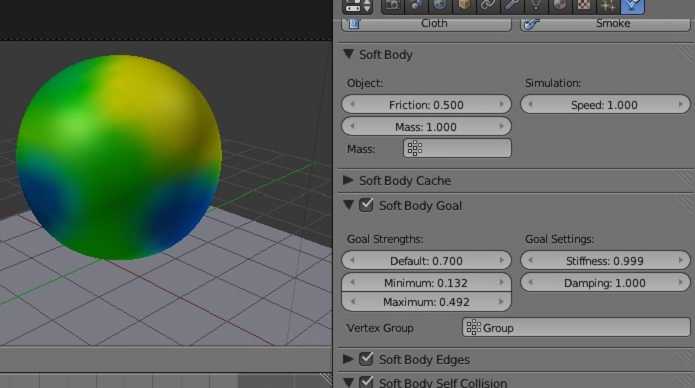Open the Object Data triangle icon
The height and width of the screenshot is (388, 695).
[x=535, y=5]
